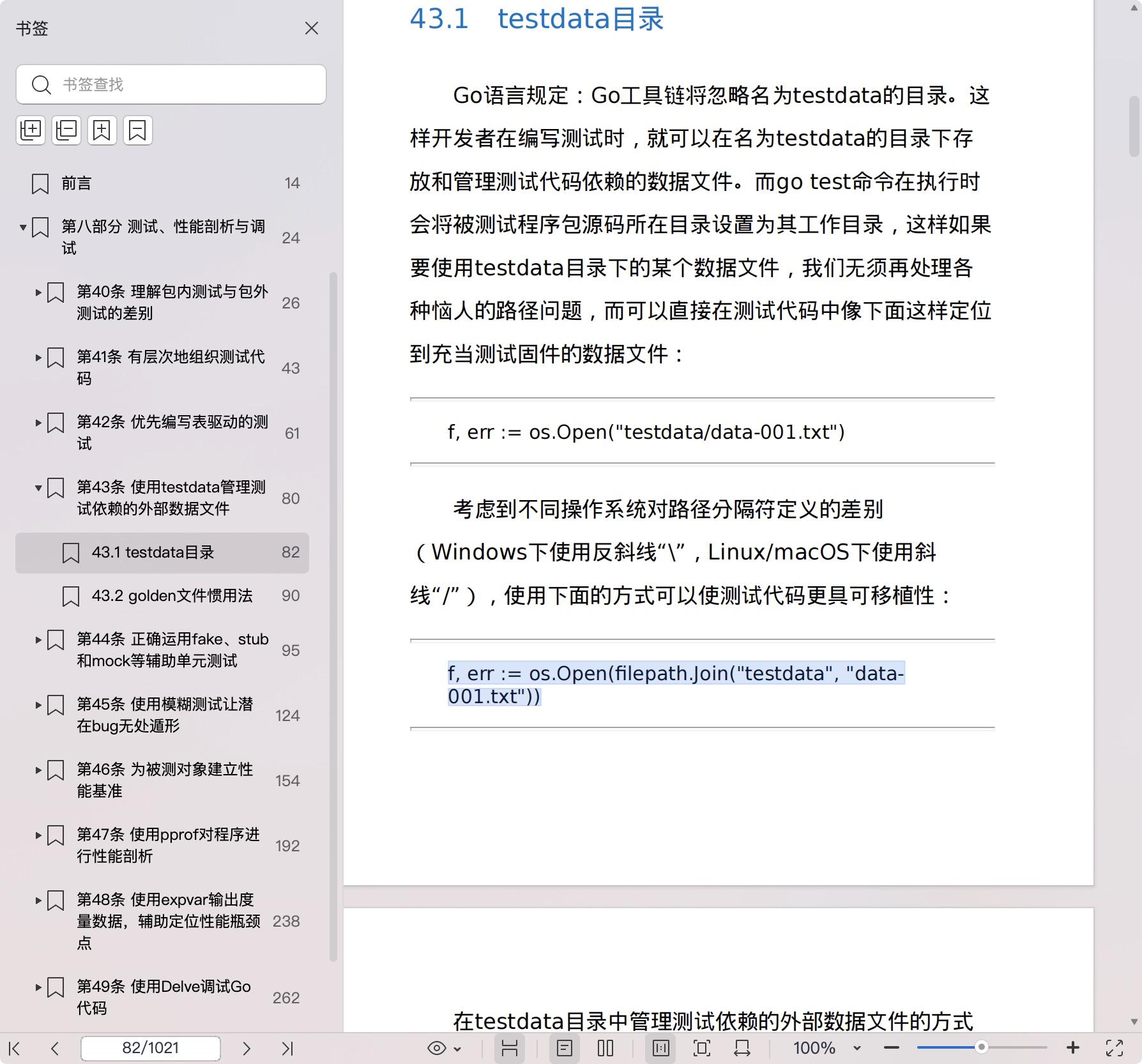The width and height of the screenshot is (1142, 1064).
Task: Close the bookmarks panel
Action: coord(312,28)
